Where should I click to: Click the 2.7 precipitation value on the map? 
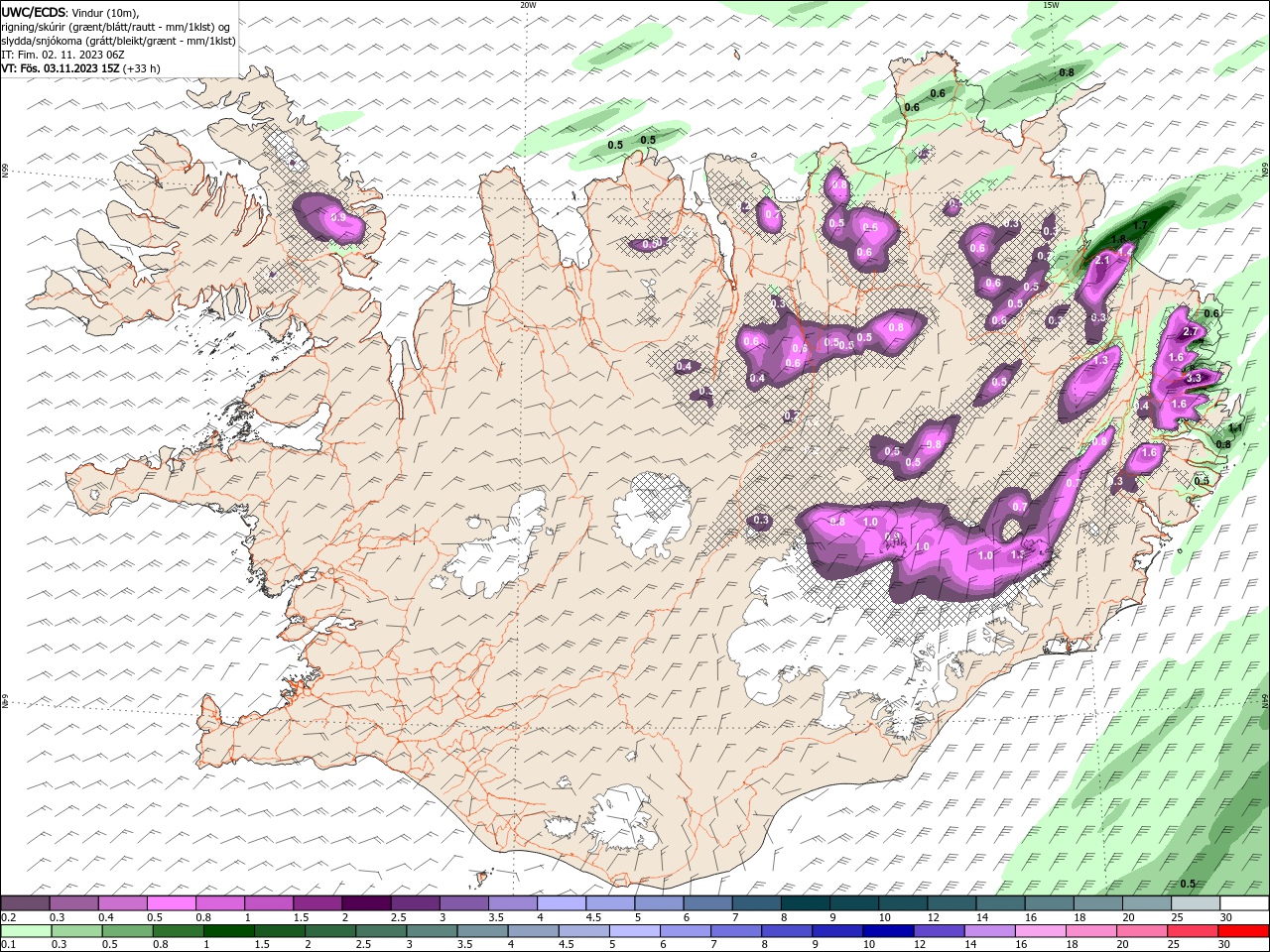1193,331
